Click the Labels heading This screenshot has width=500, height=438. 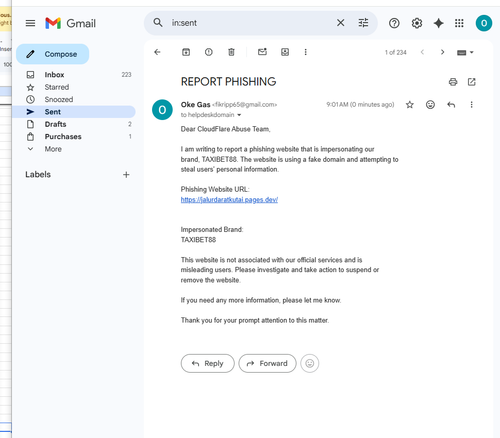coord(38,174)
